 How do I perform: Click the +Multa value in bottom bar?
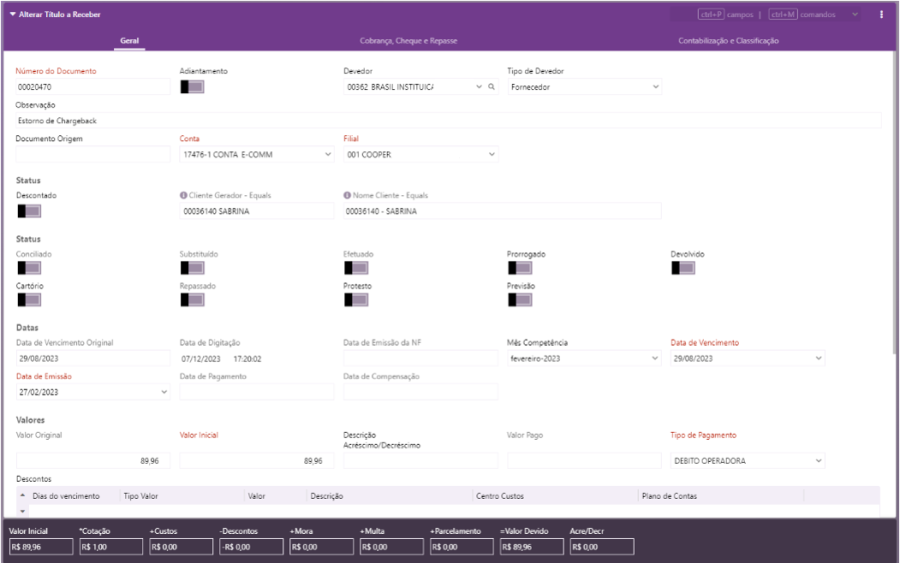[391, 547]
